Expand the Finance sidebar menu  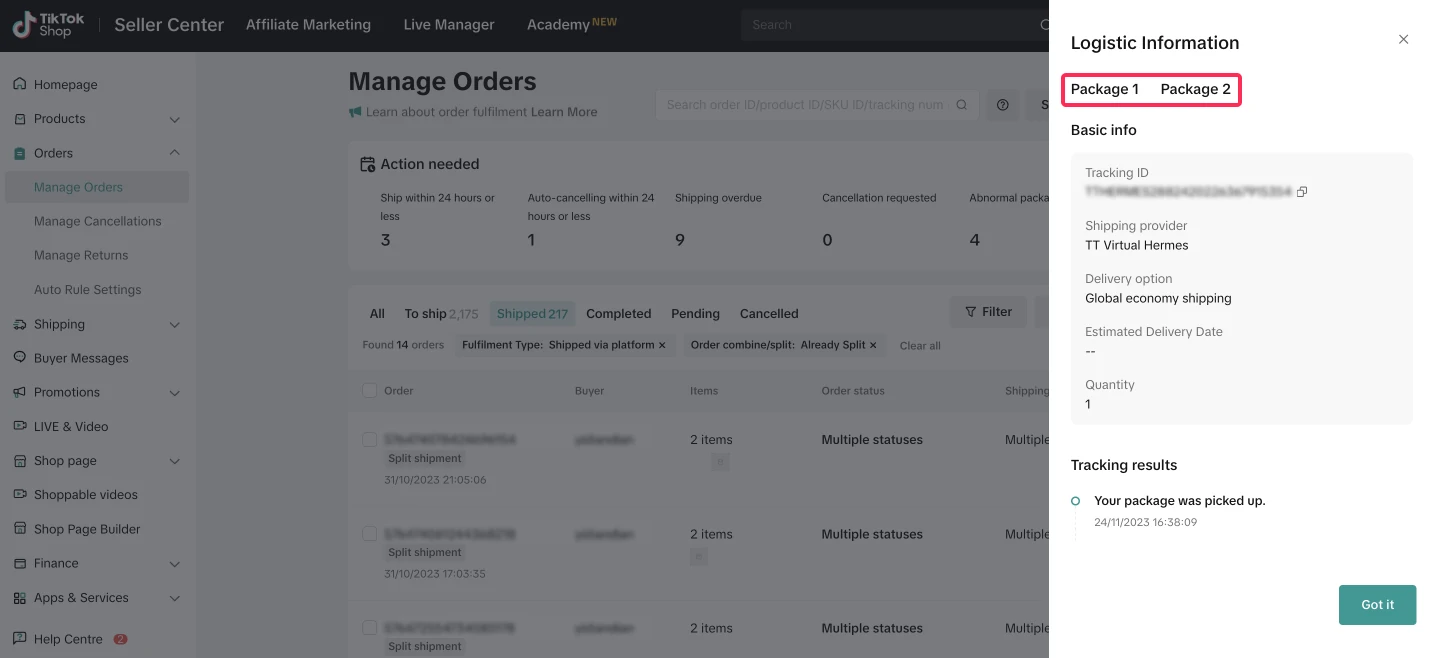tap(175, 564)
